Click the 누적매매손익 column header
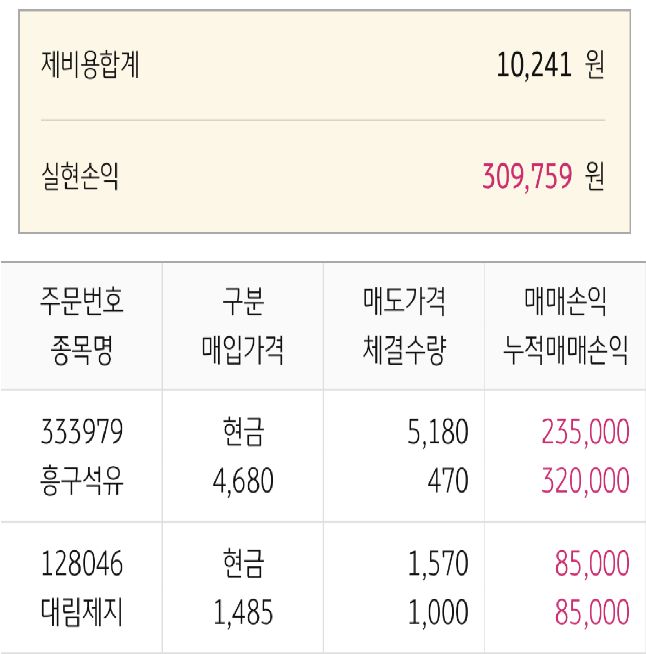Viewport: 646px width, 654px height. [x=566, y=351]
